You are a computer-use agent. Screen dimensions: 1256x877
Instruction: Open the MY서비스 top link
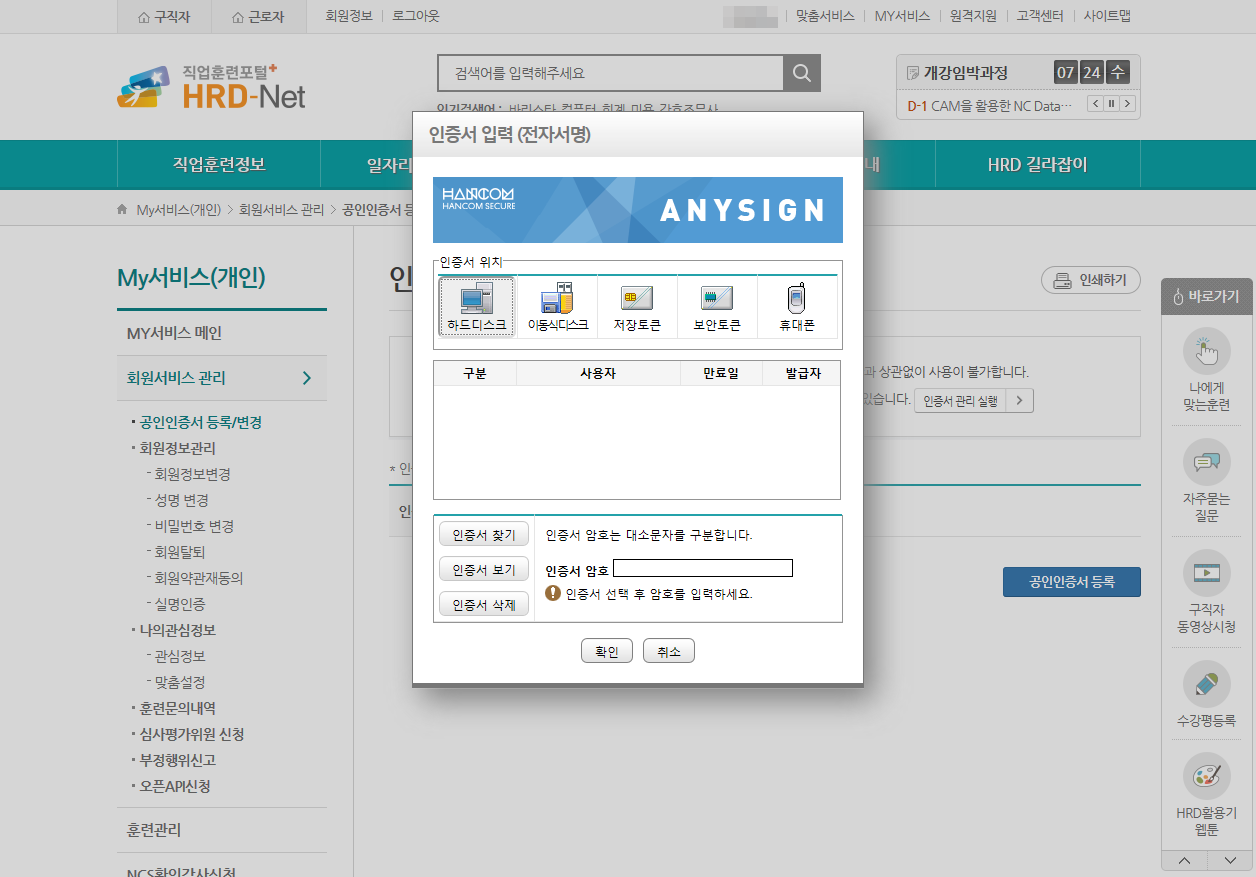click(x=902, y=16)
